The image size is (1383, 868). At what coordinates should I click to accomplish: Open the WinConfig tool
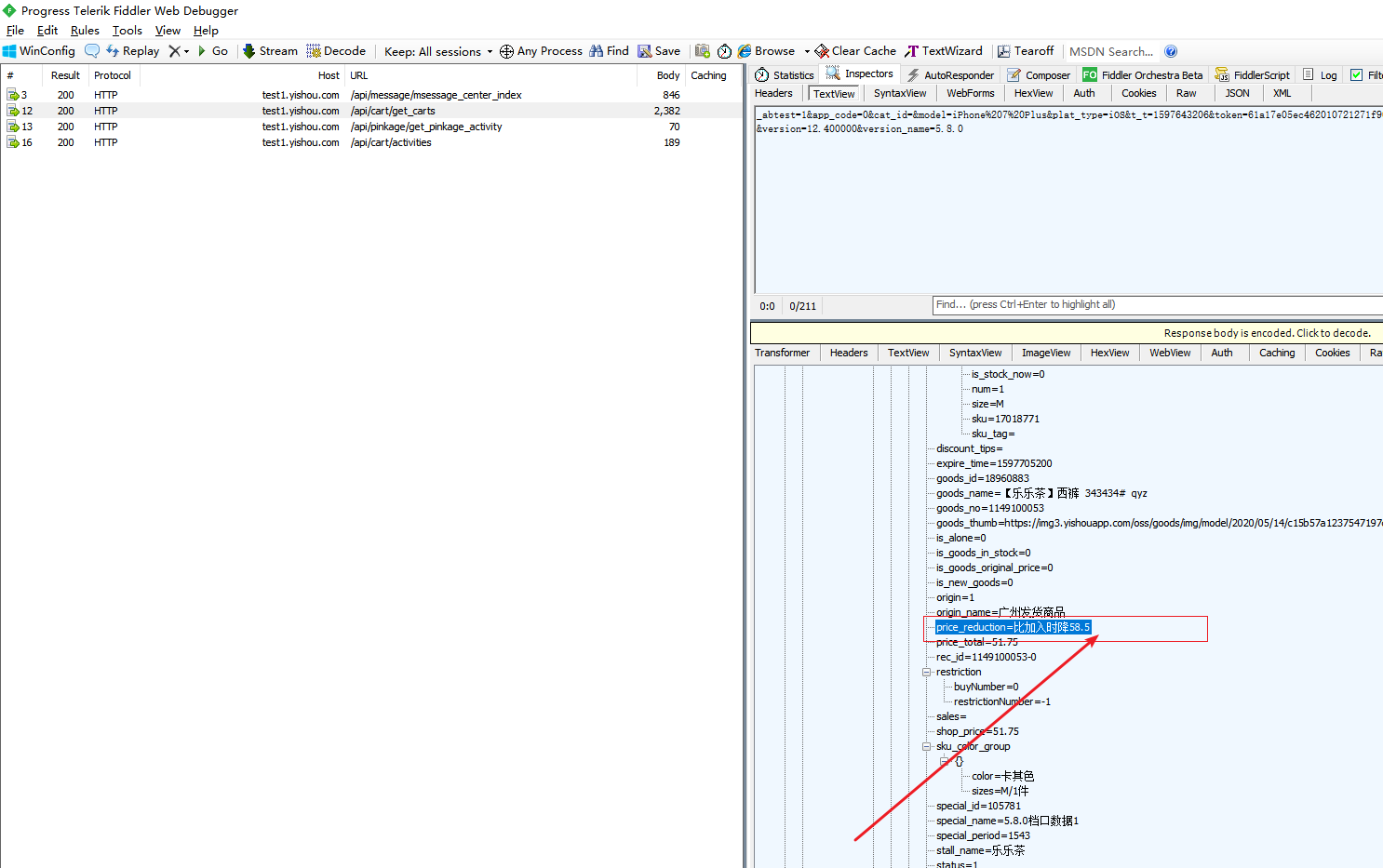point(39,51)
